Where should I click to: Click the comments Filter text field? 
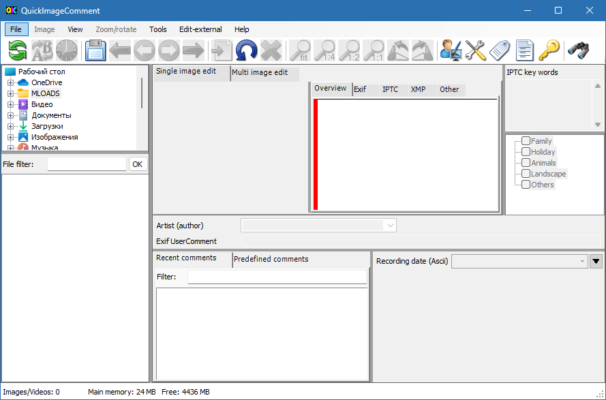(x=277, y=277)
